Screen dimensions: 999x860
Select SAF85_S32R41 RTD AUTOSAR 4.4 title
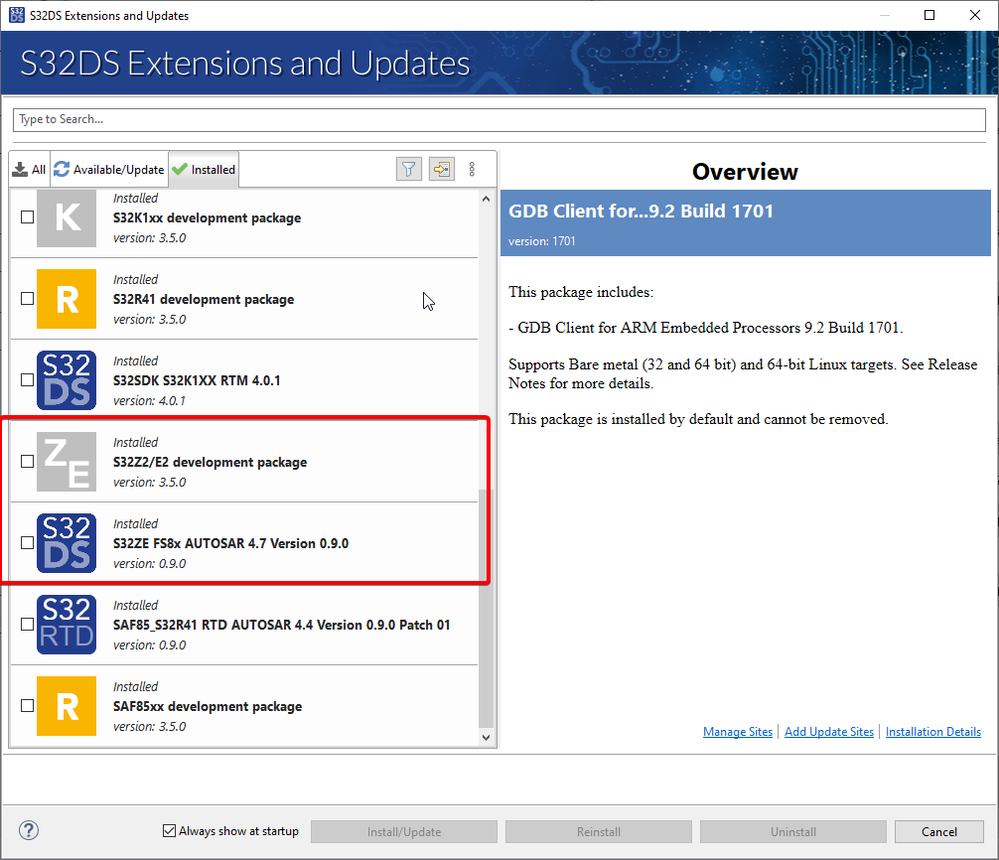(x=282, y=625)
